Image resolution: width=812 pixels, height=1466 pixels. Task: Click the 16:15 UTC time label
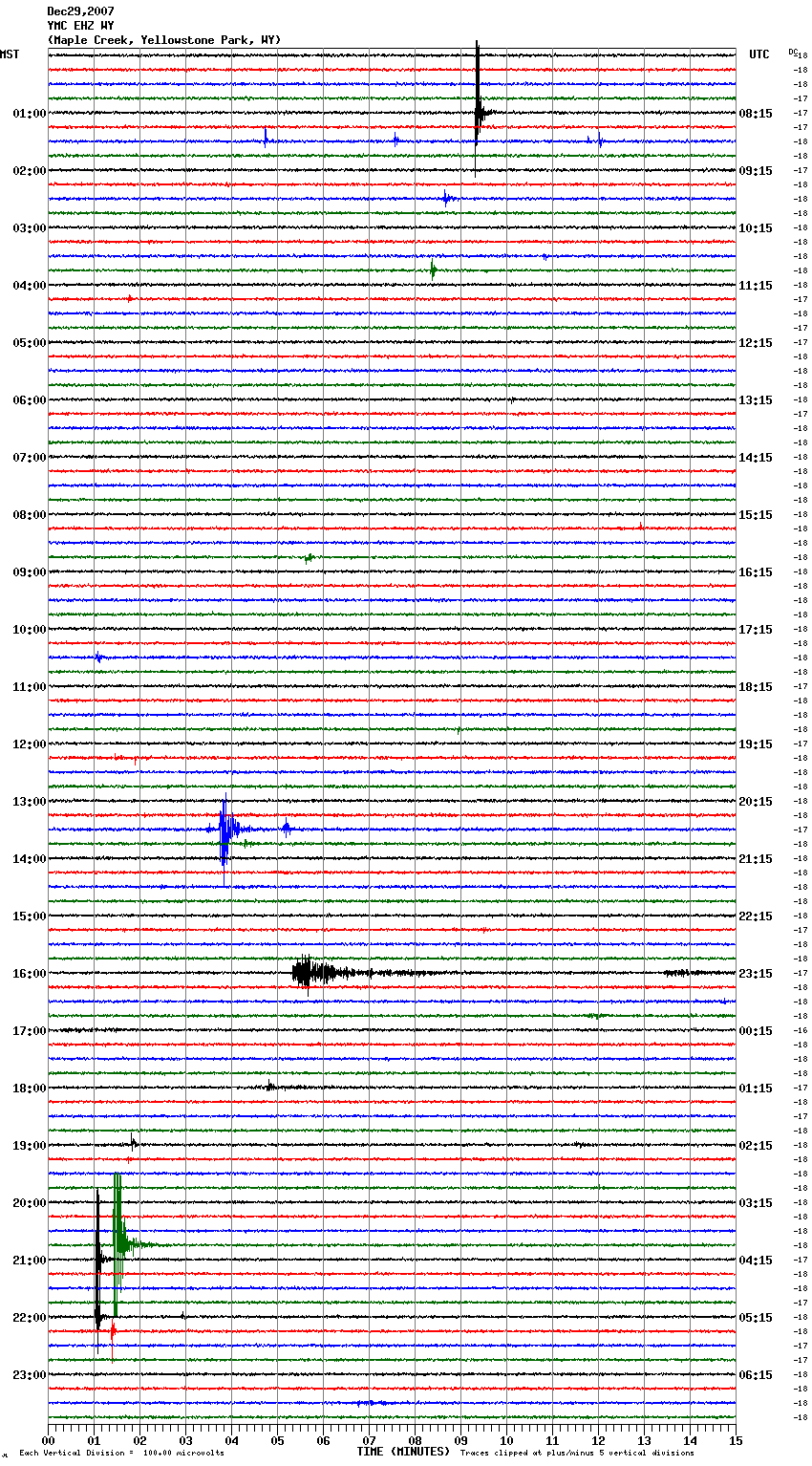pos(756,572)
